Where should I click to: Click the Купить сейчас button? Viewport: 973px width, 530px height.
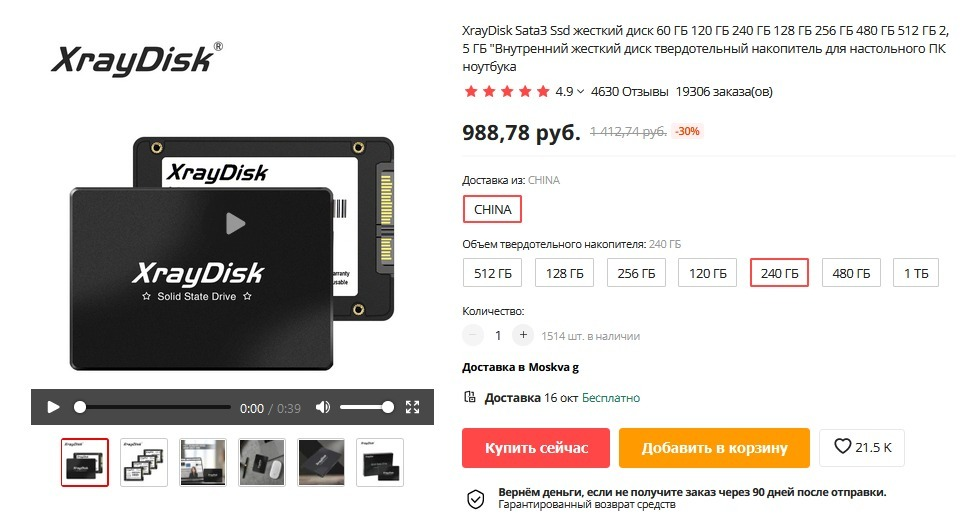coord(536,447)
